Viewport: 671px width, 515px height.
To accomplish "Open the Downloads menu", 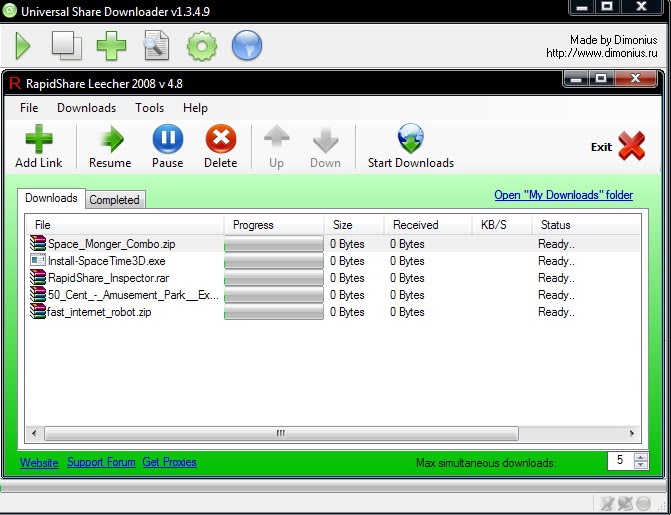I will (86, 108).
